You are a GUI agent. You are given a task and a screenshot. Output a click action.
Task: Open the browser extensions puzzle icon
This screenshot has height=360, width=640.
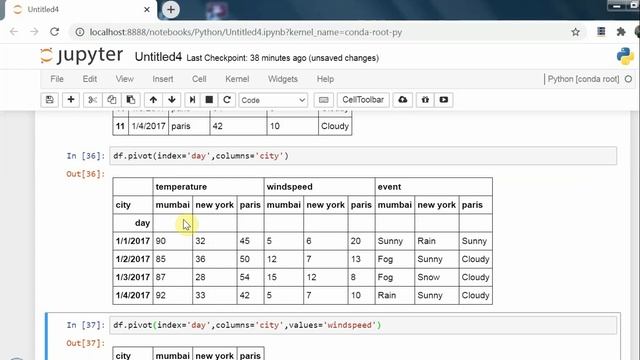point(621,32)
